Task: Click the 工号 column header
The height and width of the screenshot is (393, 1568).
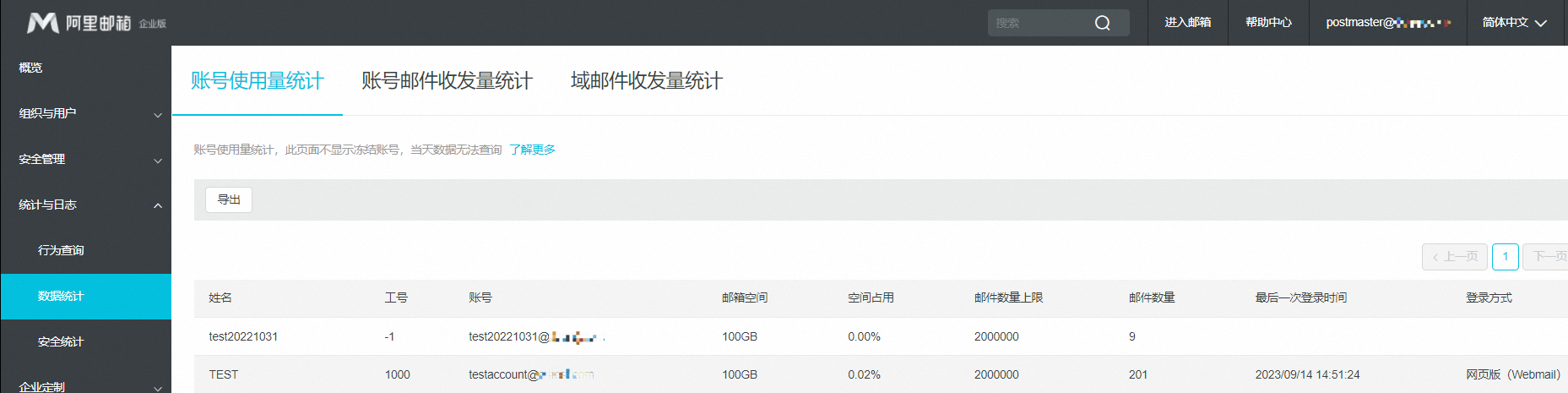Action: 396,297
